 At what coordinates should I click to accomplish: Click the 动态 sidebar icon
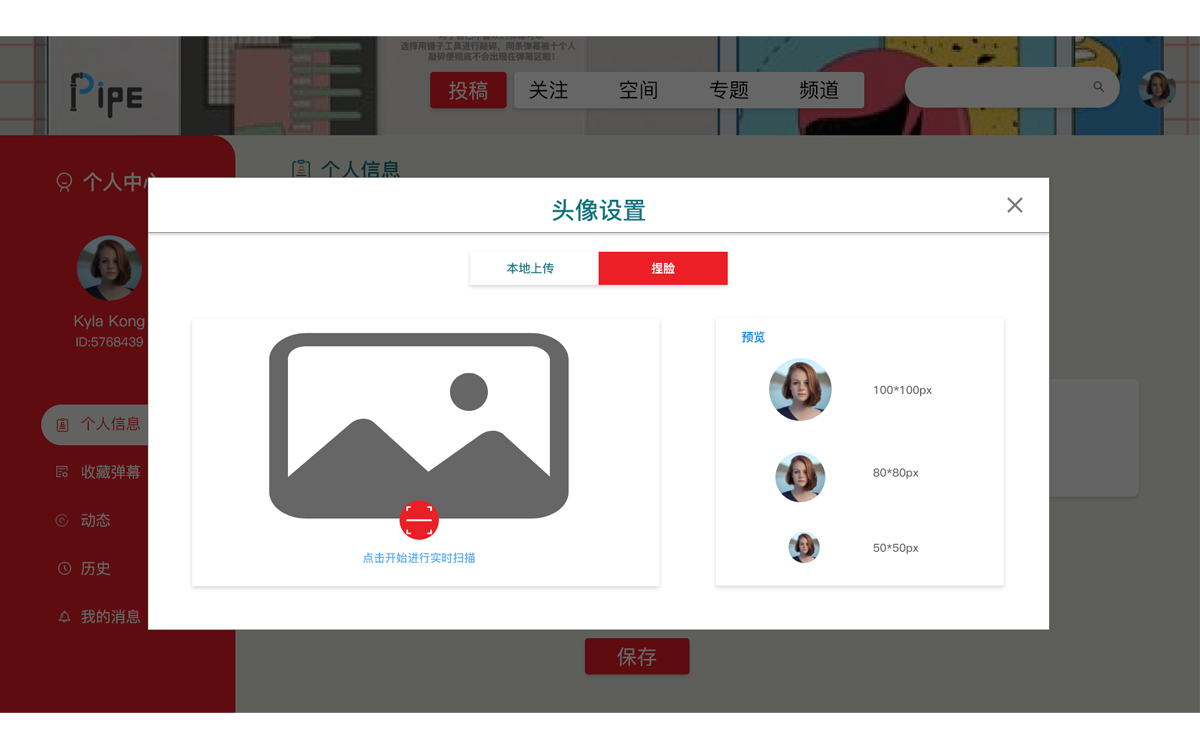[62, 520]
